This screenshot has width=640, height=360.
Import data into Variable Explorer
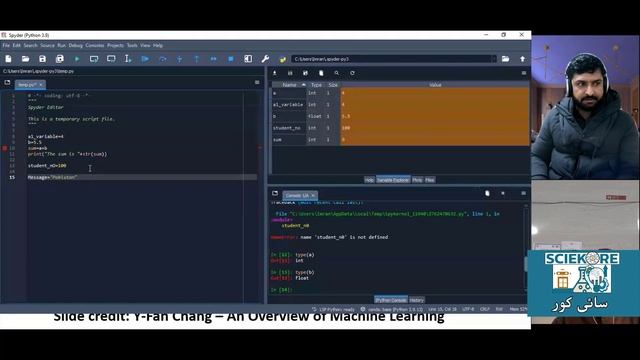[x=275, y=73]
